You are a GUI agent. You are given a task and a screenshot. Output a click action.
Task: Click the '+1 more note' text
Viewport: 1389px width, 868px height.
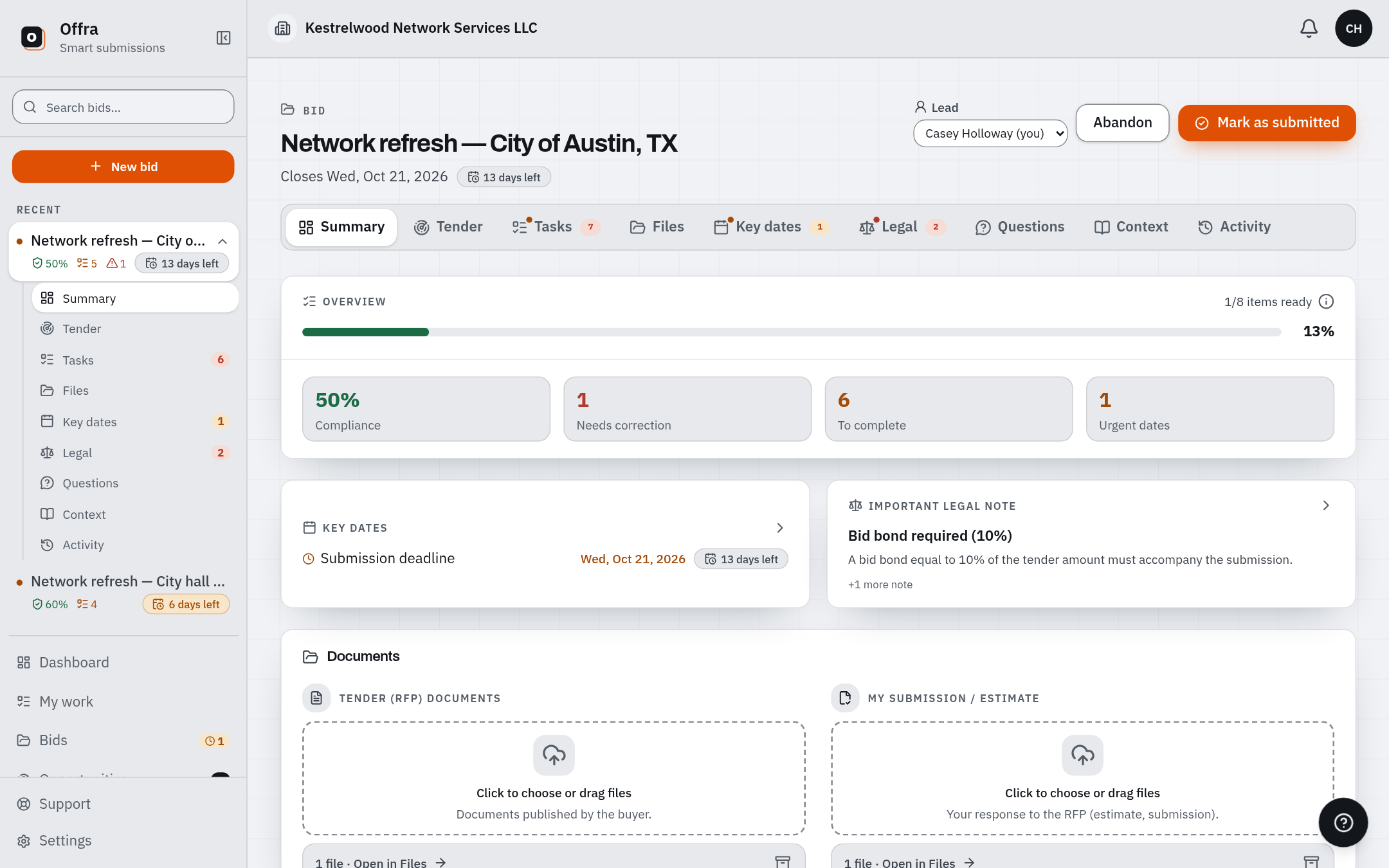[x=880, y=584]
